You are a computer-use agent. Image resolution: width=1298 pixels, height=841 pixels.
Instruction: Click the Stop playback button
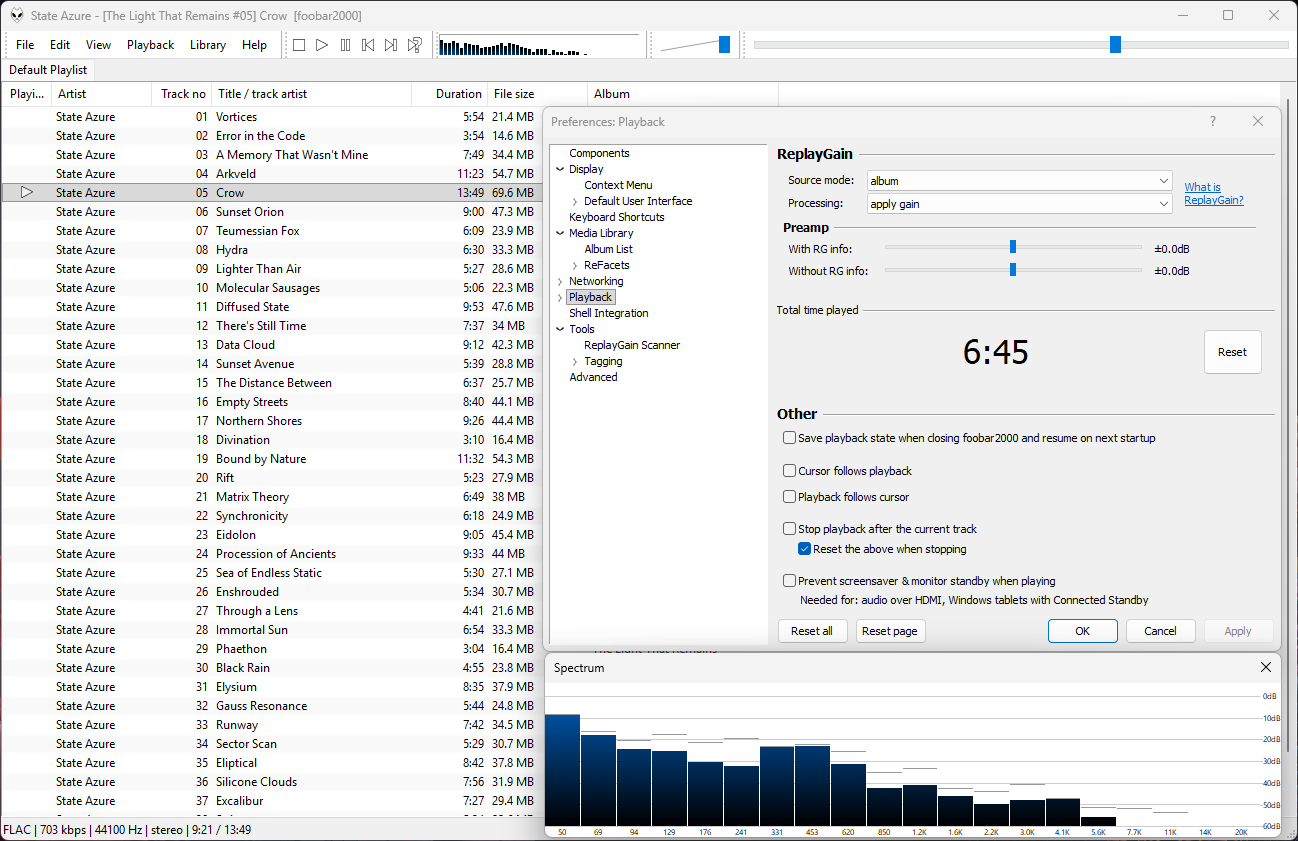click(298, 45)
